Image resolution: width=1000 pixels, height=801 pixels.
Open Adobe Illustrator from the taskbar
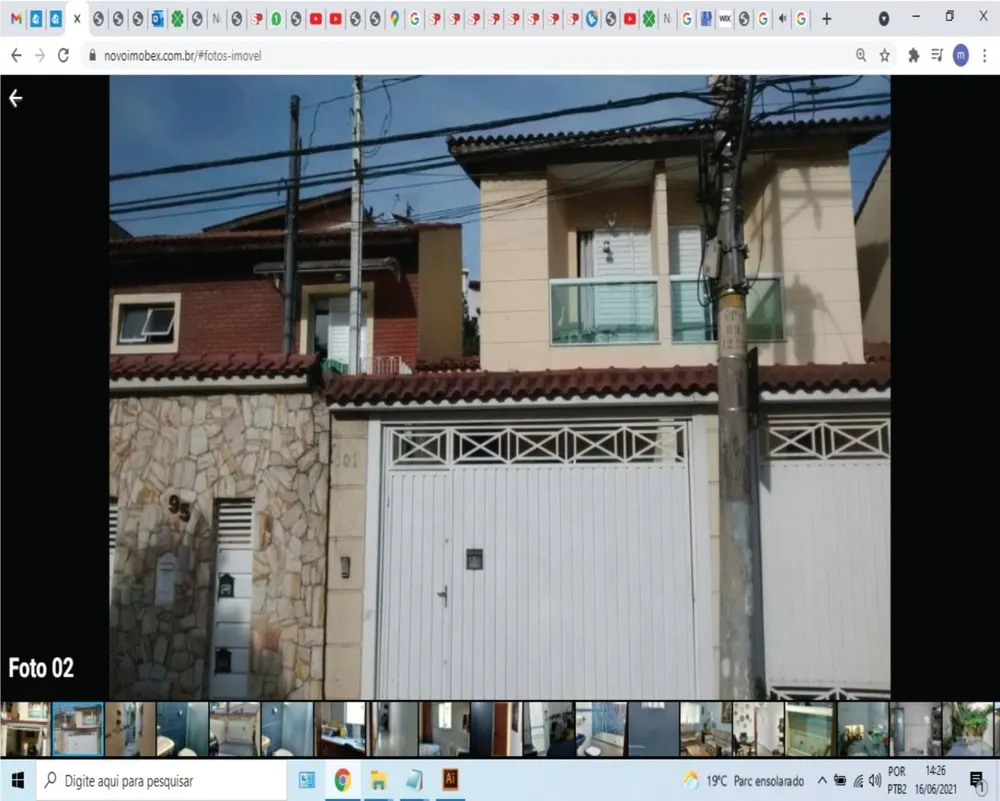click(x=450, y=780)
